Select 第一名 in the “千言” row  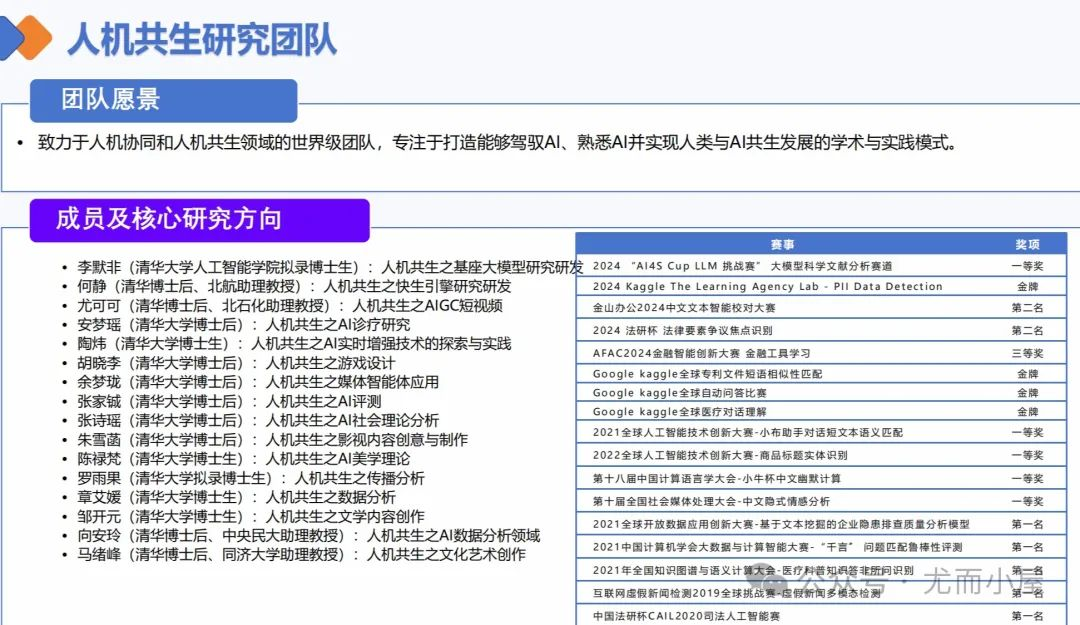tap(1027, 547)
